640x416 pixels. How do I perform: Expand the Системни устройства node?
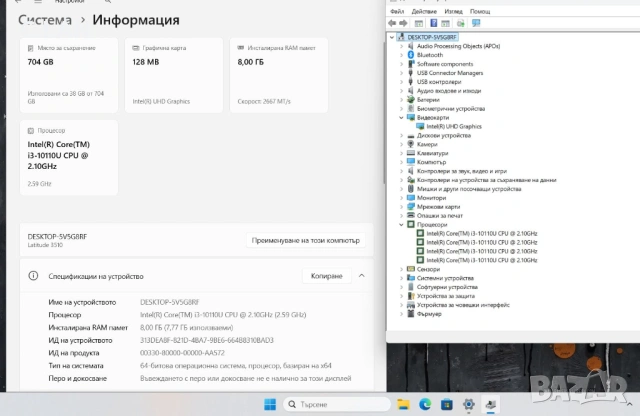[x=401, y=278]
